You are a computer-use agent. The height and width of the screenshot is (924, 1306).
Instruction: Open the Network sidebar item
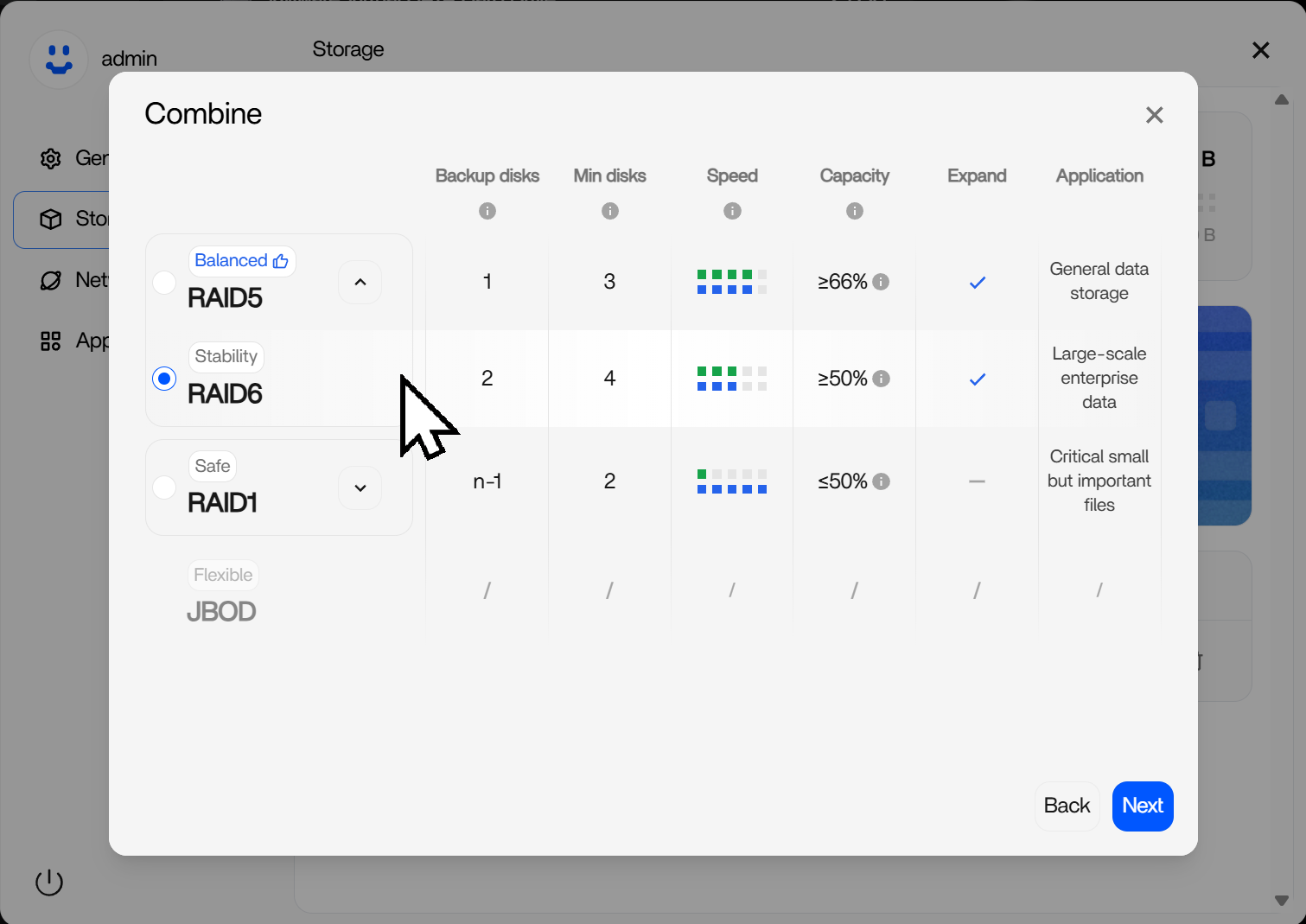coord(73,280)
